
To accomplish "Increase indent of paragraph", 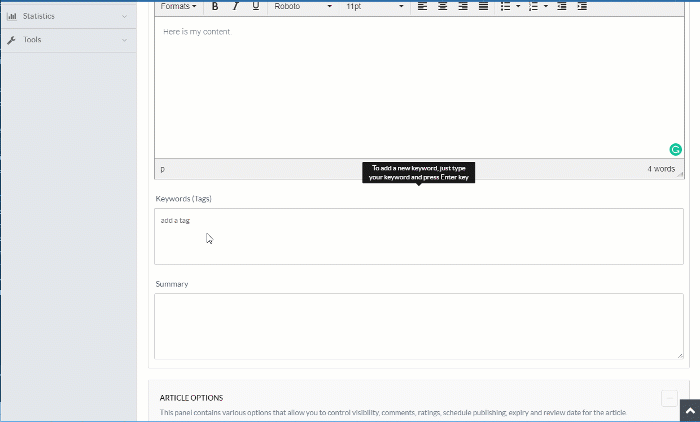I will [582, 6].
